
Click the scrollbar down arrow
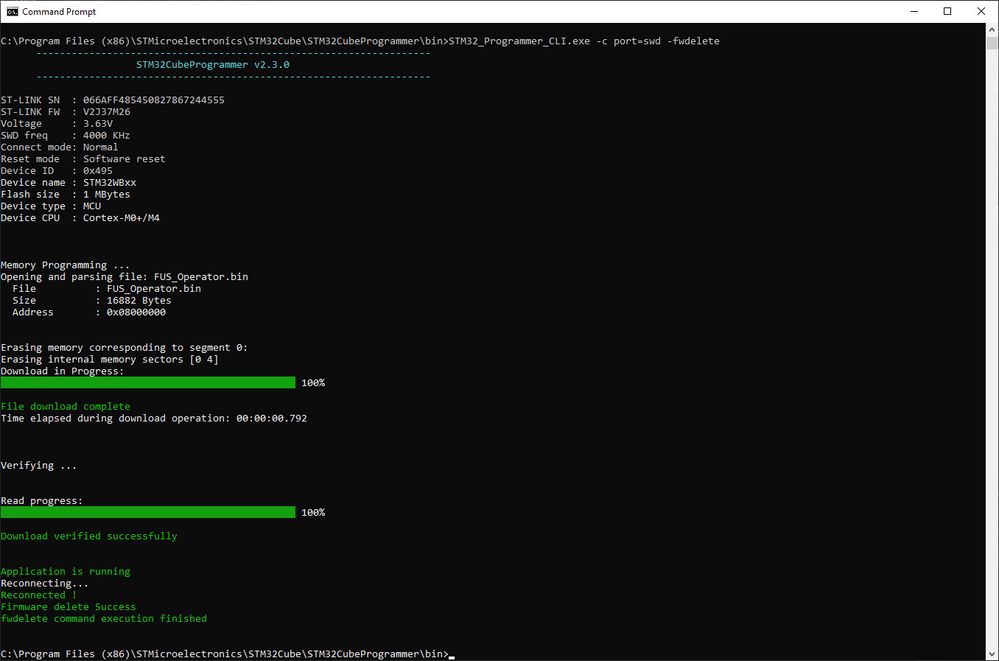click(x=992, y=655)
